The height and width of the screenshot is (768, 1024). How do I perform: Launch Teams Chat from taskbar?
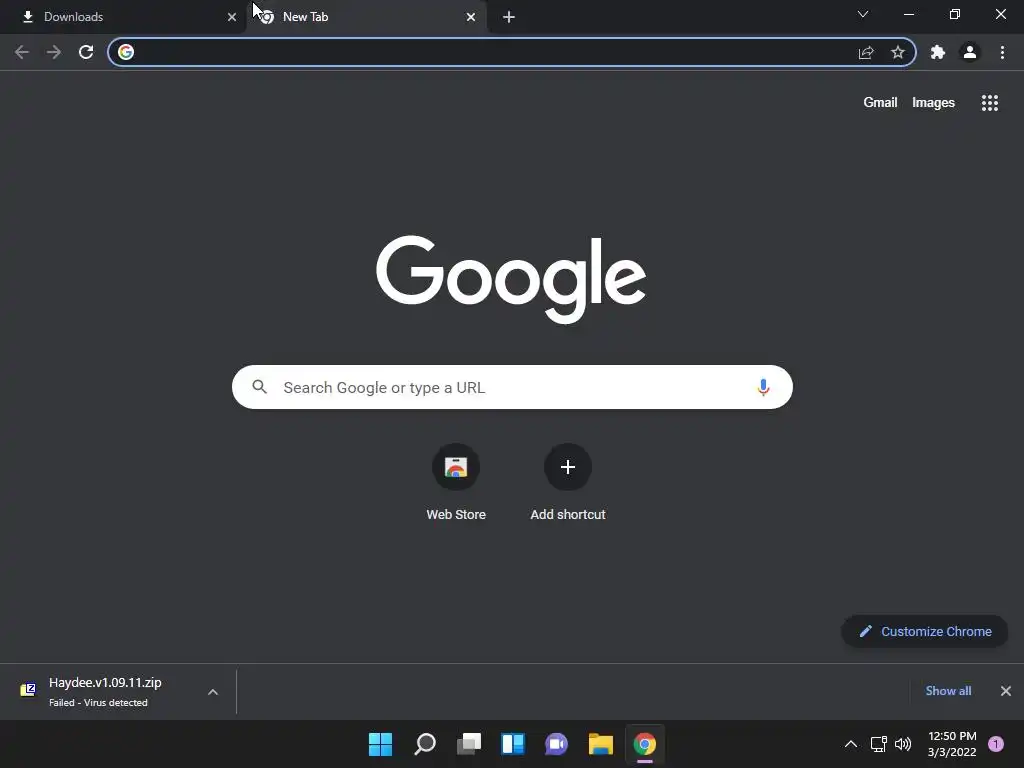[556, 744]
